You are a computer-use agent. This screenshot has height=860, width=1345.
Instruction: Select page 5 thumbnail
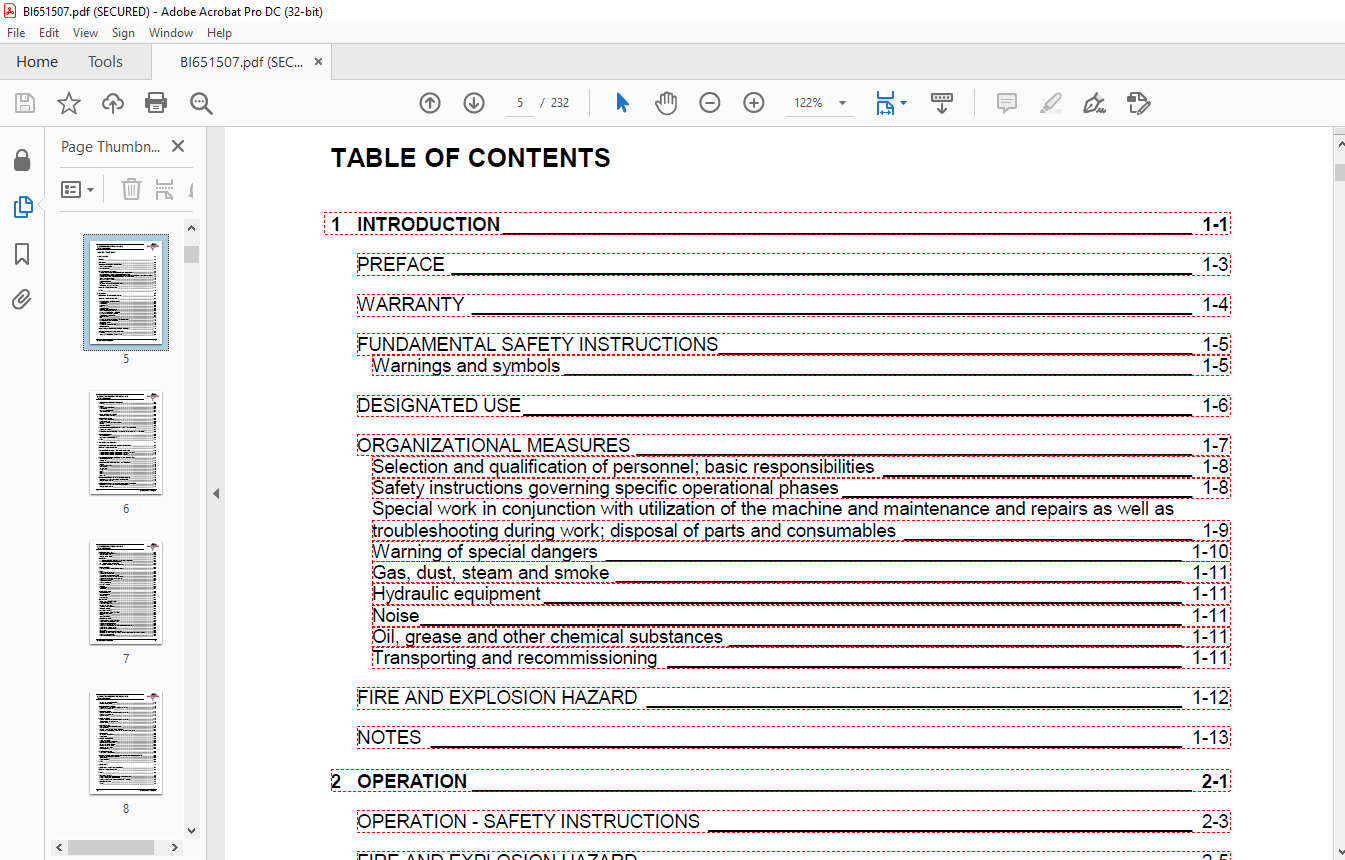pos(126,293)
